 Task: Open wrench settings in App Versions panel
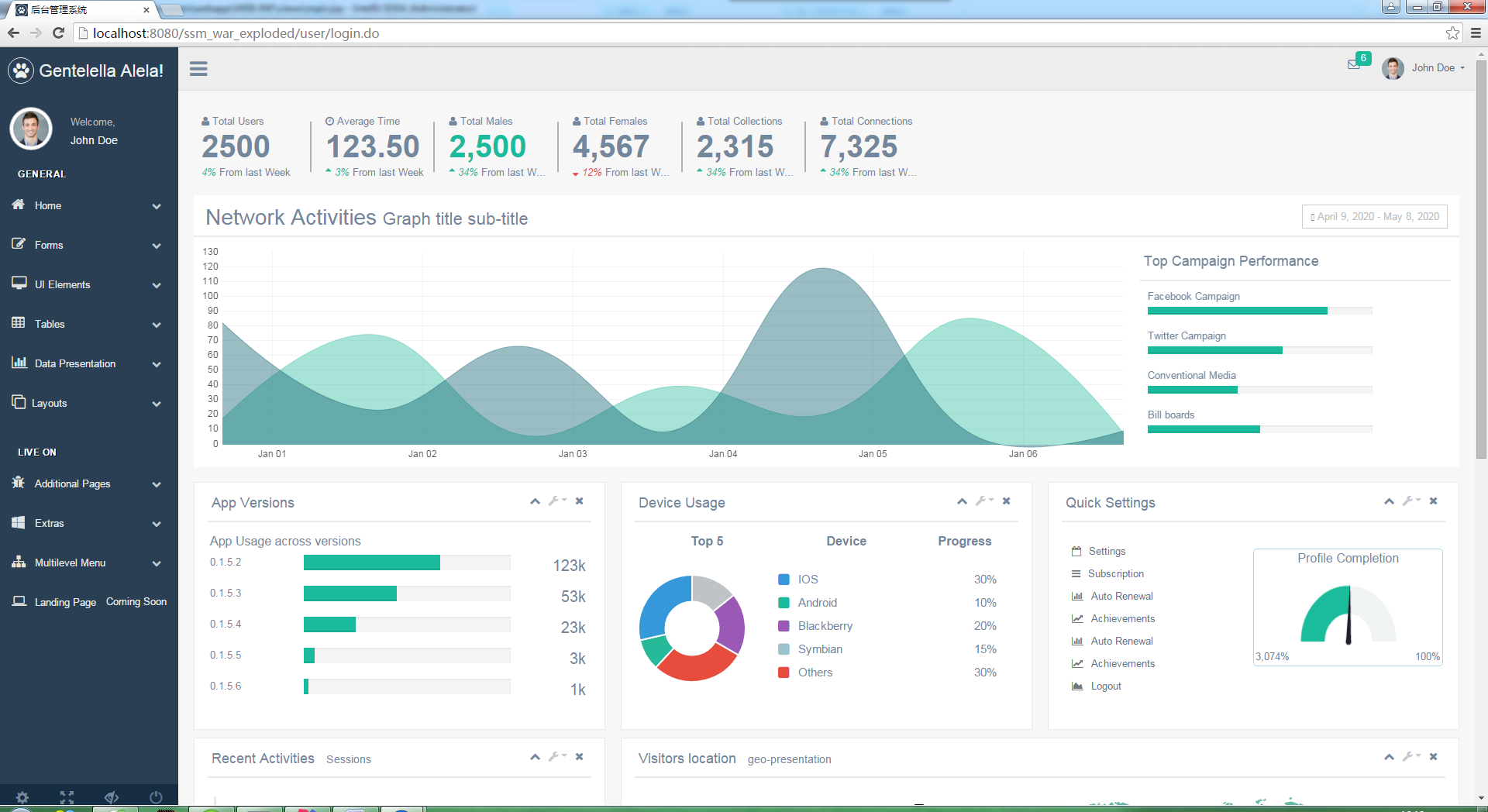[557, 501]
